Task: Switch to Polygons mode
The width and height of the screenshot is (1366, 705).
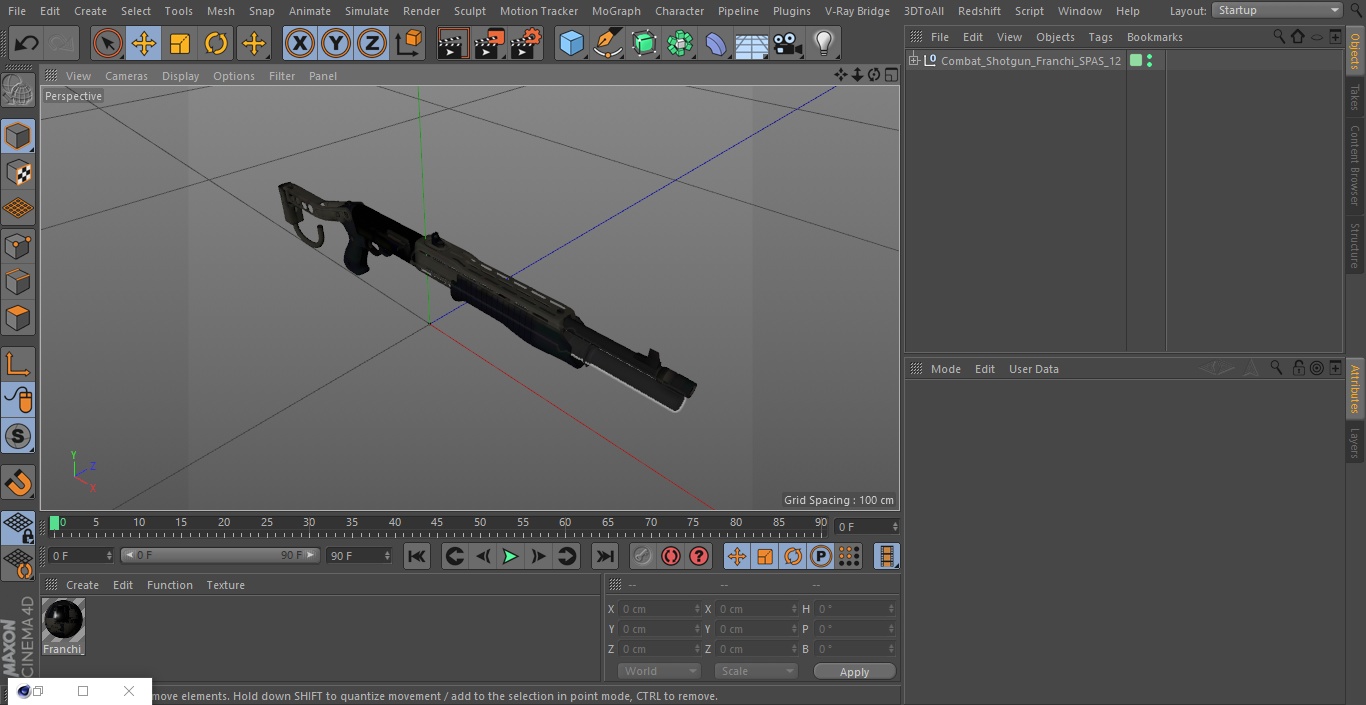Action: (18, 318)
